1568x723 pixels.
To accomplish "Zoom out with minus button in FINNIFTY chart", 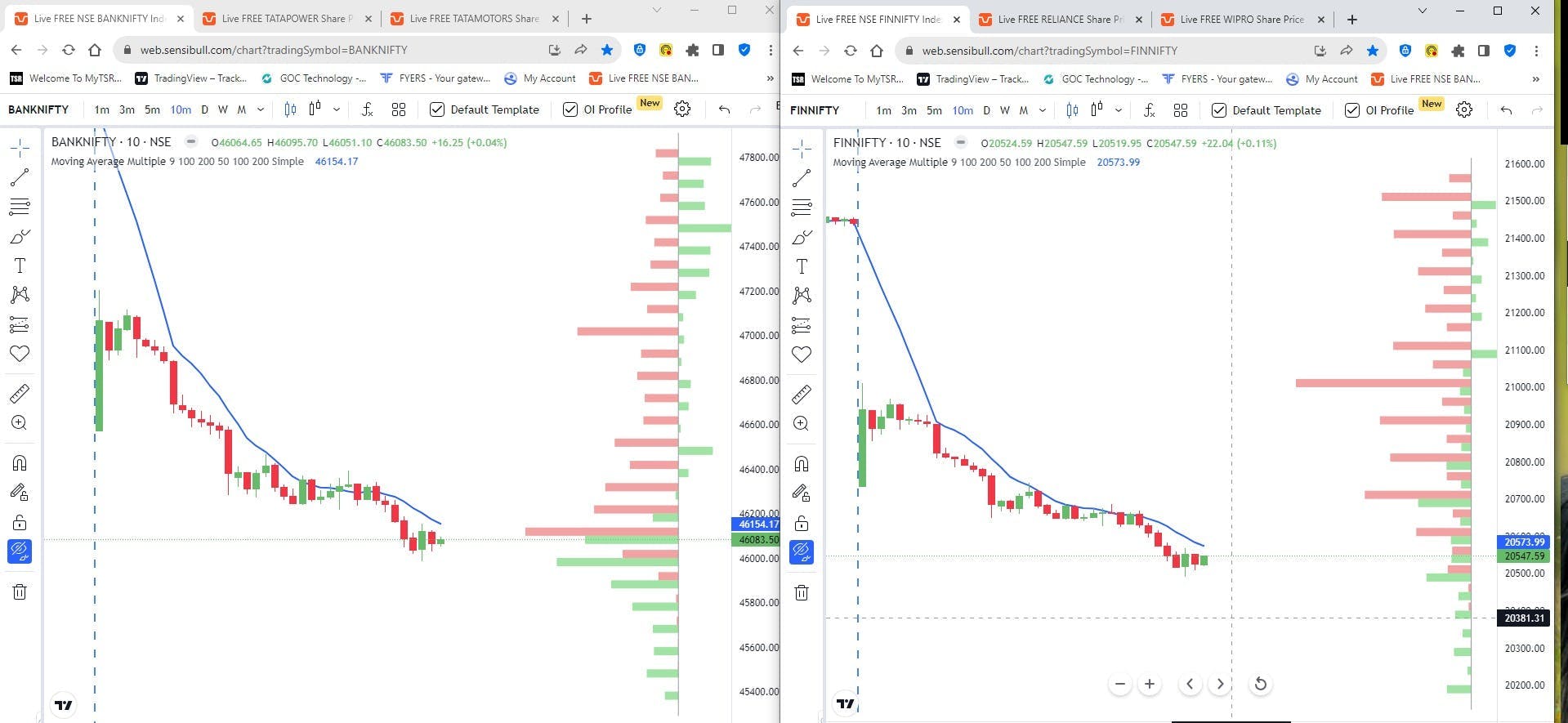I will [1120, 684].
